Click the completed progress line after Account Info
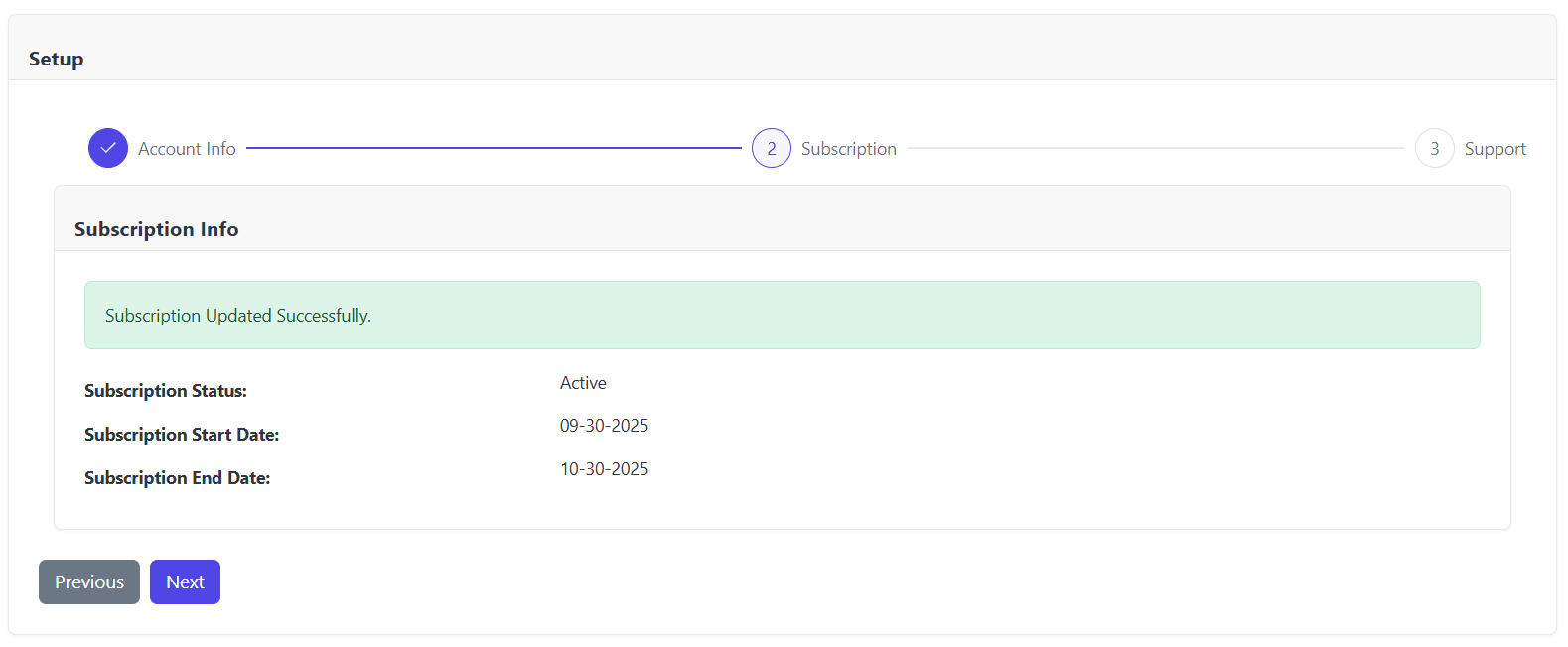The height and width of the screenshot is (647, 1568). tap(494, 148)
